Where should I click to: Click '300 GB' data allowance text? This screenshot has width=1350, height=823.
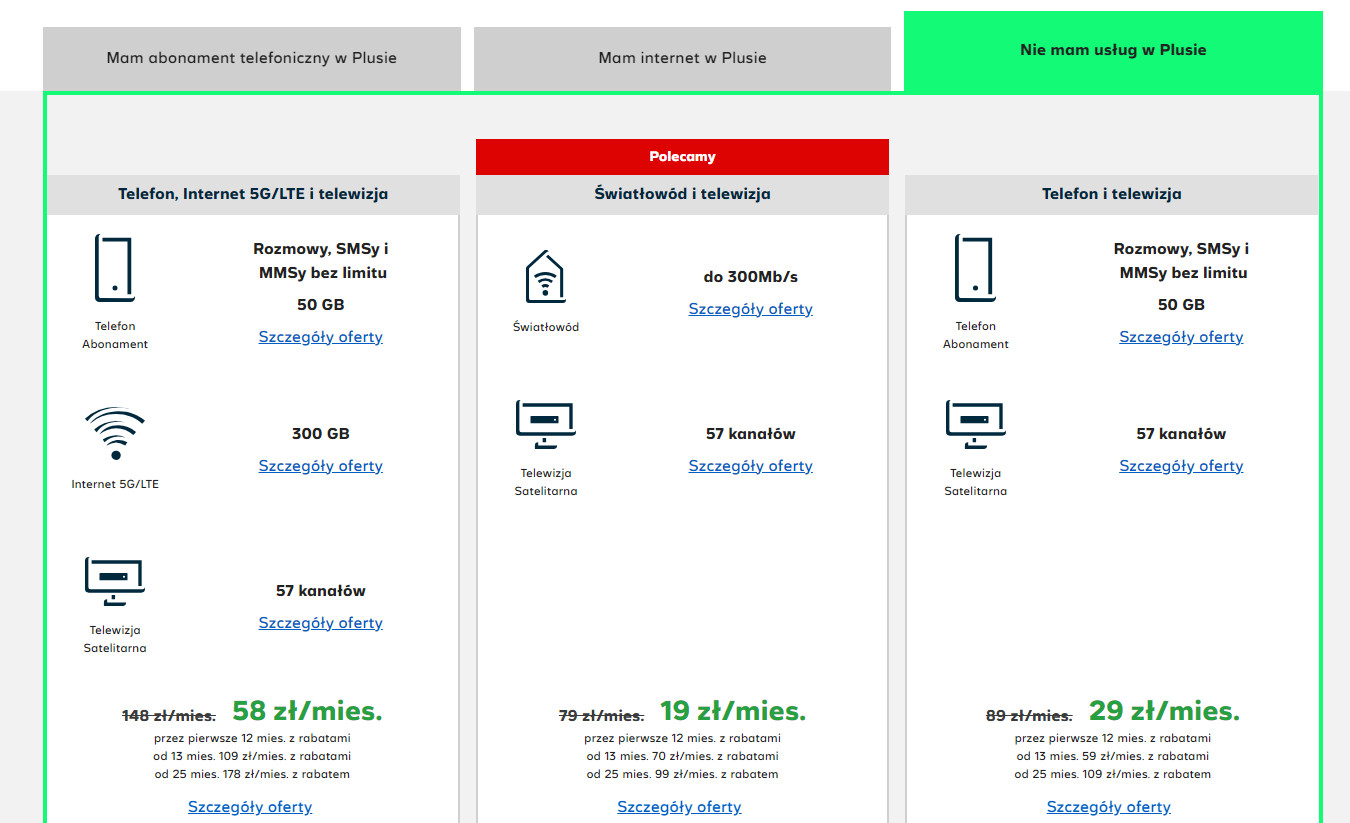point(321,434)
